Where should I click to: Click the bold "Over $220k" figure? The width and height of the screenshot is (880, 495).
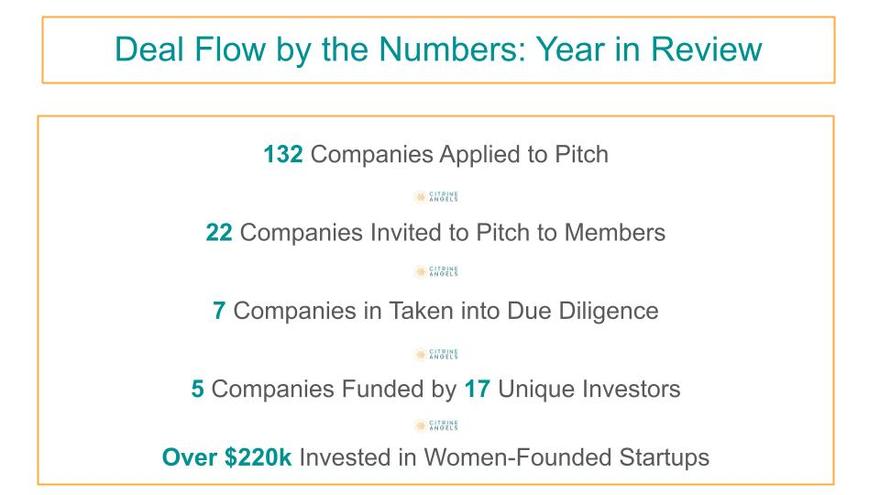coord(227,458)
